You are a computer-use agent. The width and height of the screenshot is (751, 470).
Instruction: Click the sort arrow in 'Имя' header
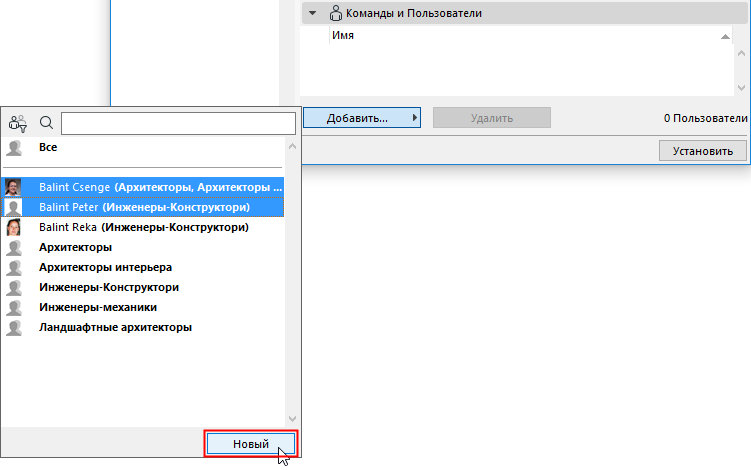point(725,36)
